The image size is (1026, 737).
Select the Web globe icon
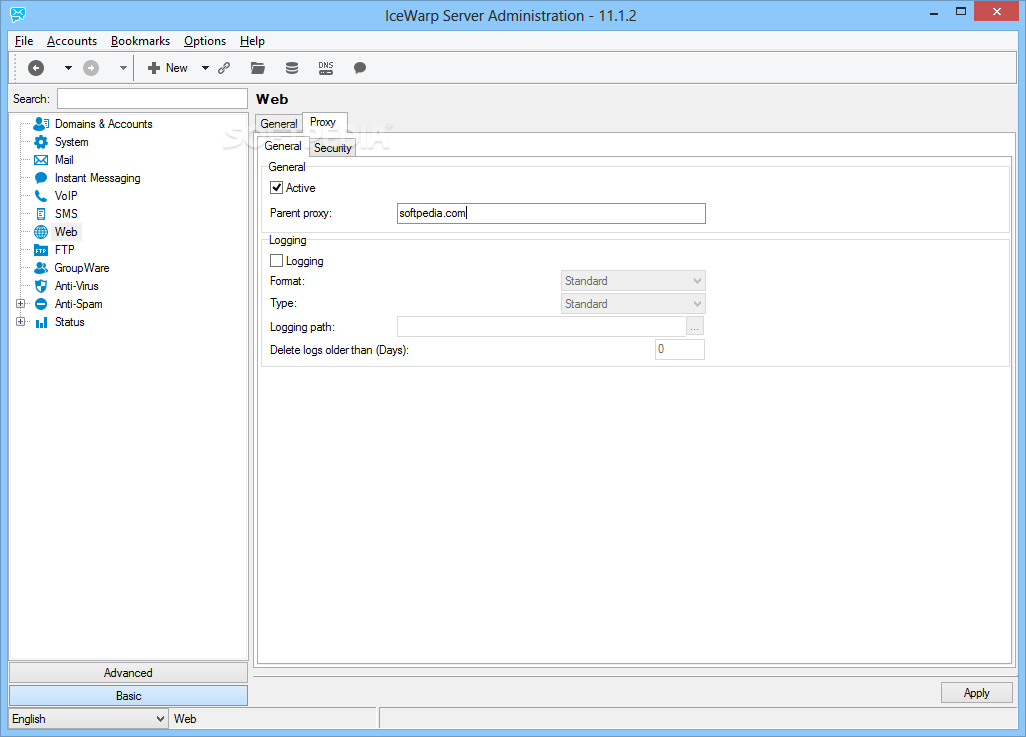[41, 232]
